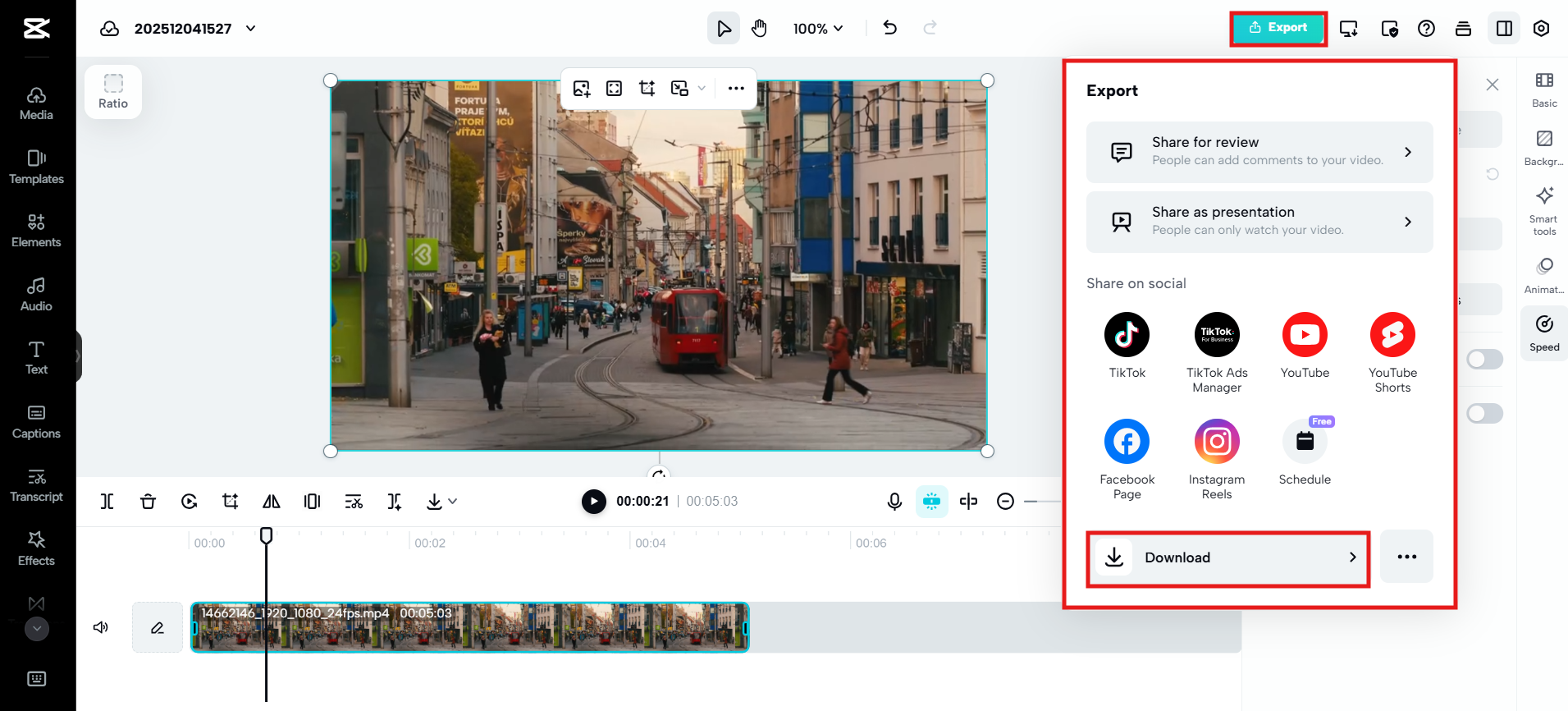This screenshot has width=1568, height=711.
Task: Switch to the Smart tools tab
Action: 1544,212
